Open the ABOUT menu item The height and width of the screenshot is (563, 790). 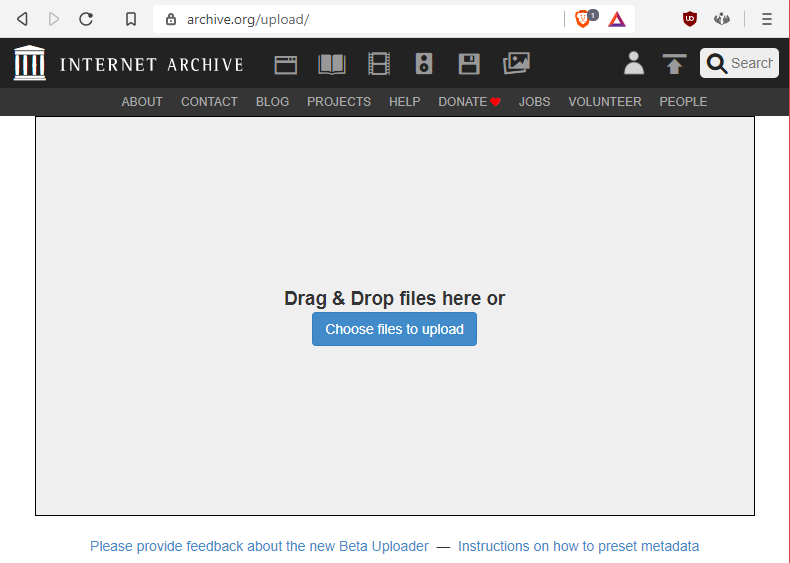(142, 102)
